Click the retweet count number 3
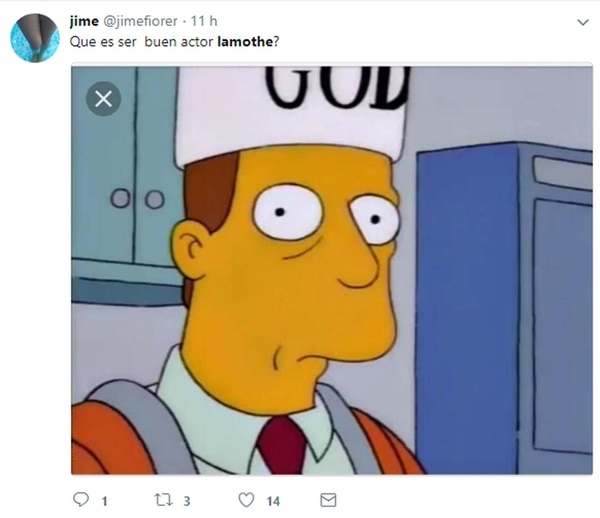Screen dimensions: 600x518 187,501
